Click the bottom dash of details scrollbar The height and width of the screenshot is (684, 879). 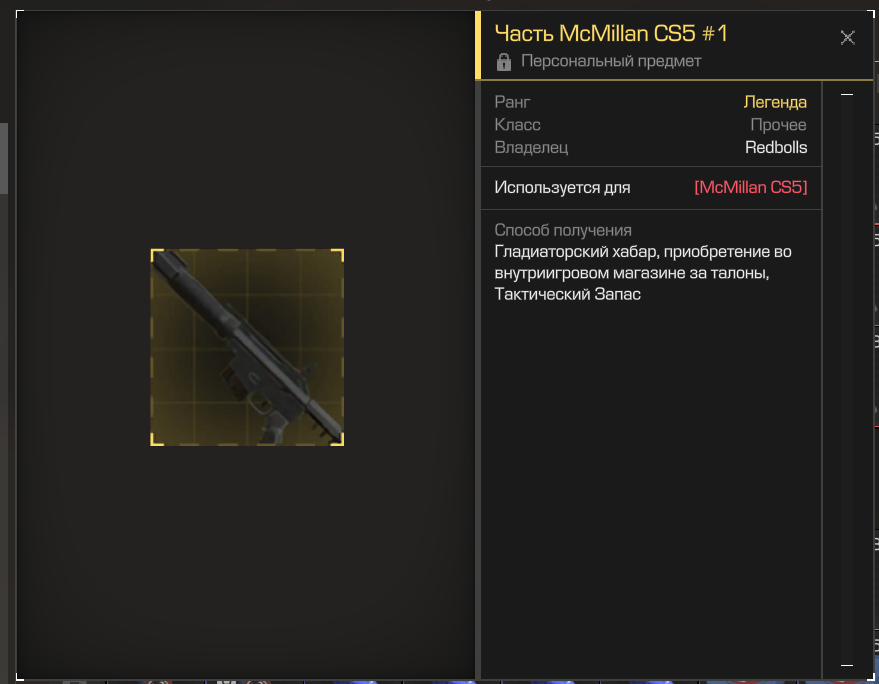click(846, 665)
